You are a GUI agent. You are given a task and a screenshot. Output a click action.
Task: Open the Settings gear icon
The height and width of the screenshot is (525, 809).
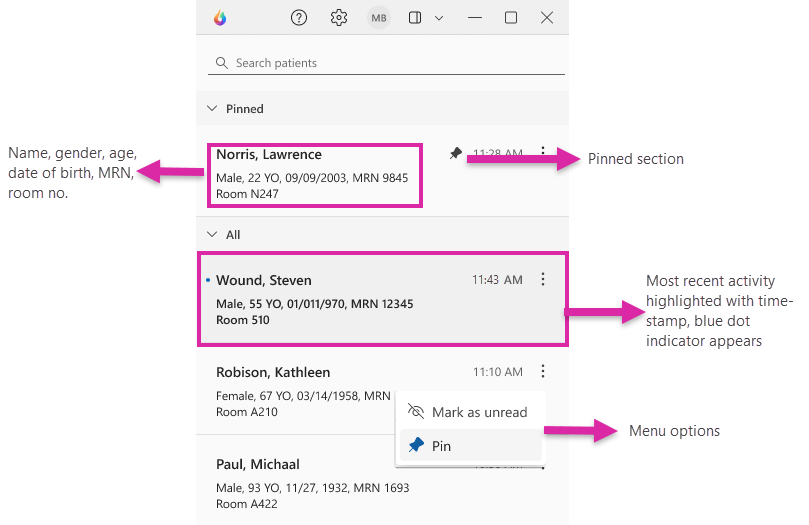(339, 18)
